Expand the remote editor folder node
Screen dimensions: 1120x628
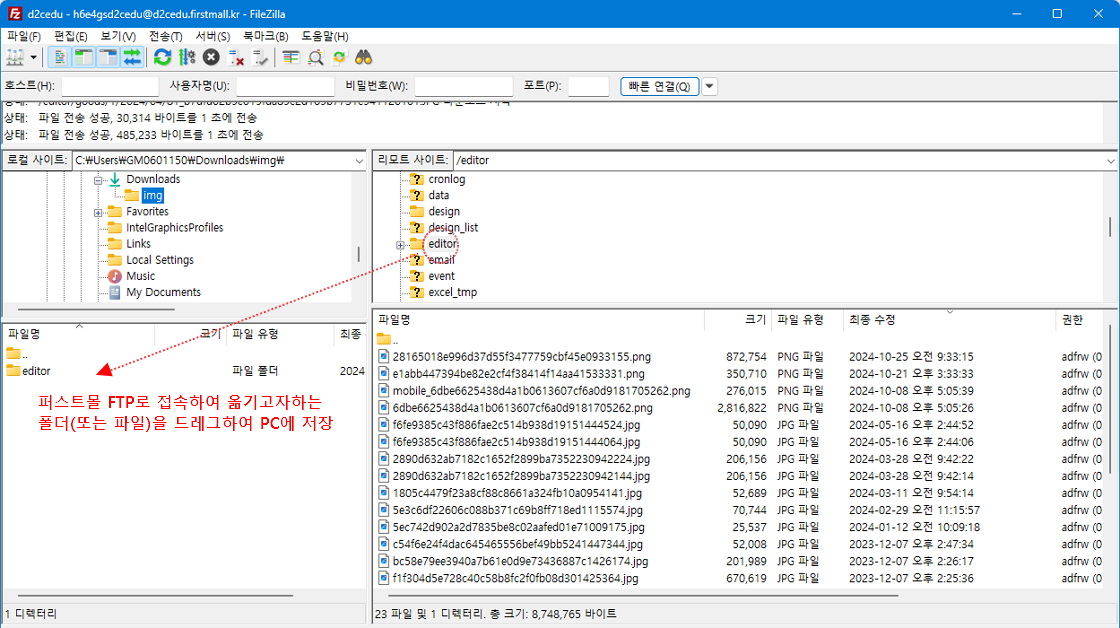click(400, 244)
